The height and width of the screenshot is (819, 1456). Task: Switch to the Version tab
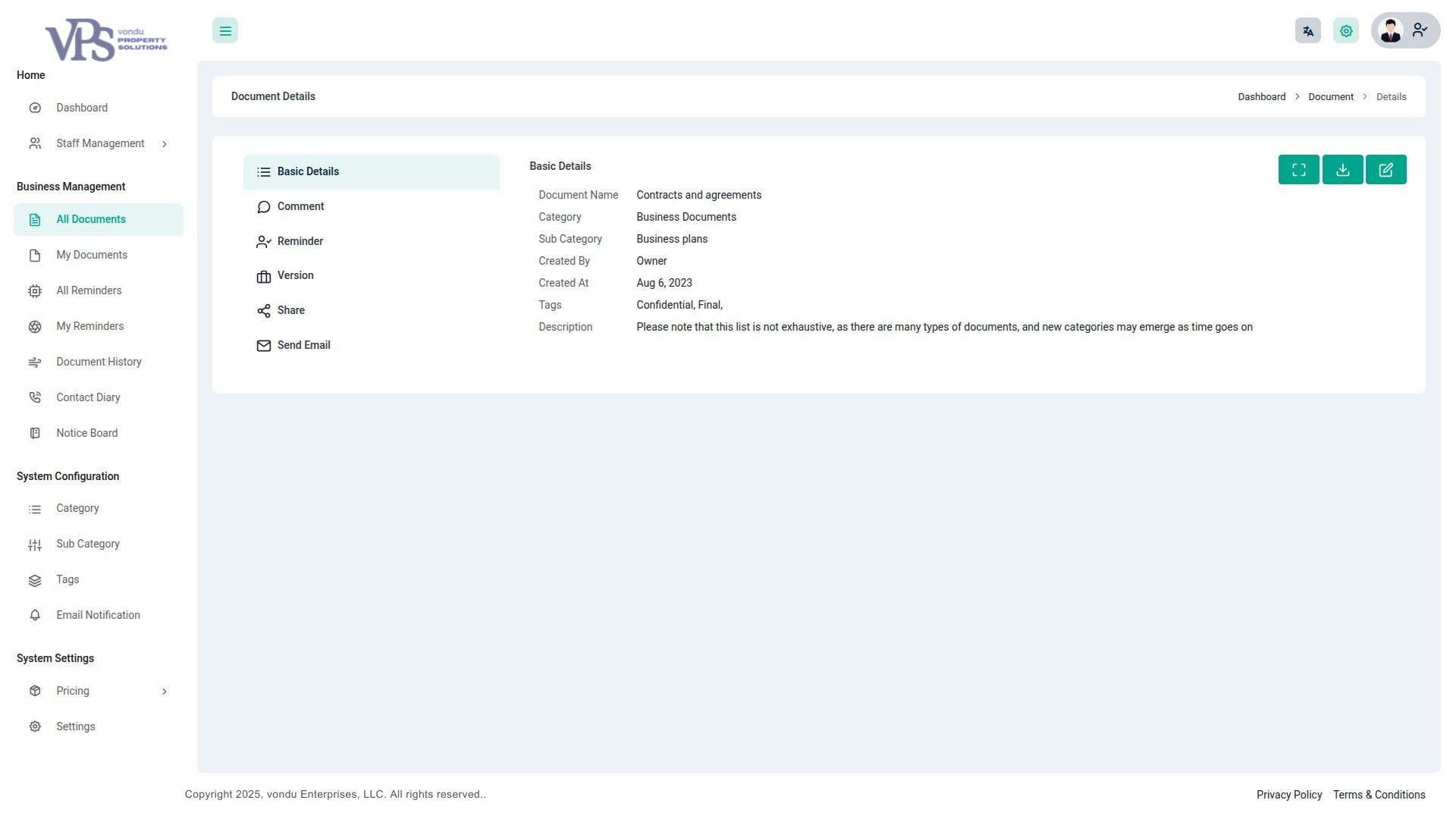[x=295, y=275]
